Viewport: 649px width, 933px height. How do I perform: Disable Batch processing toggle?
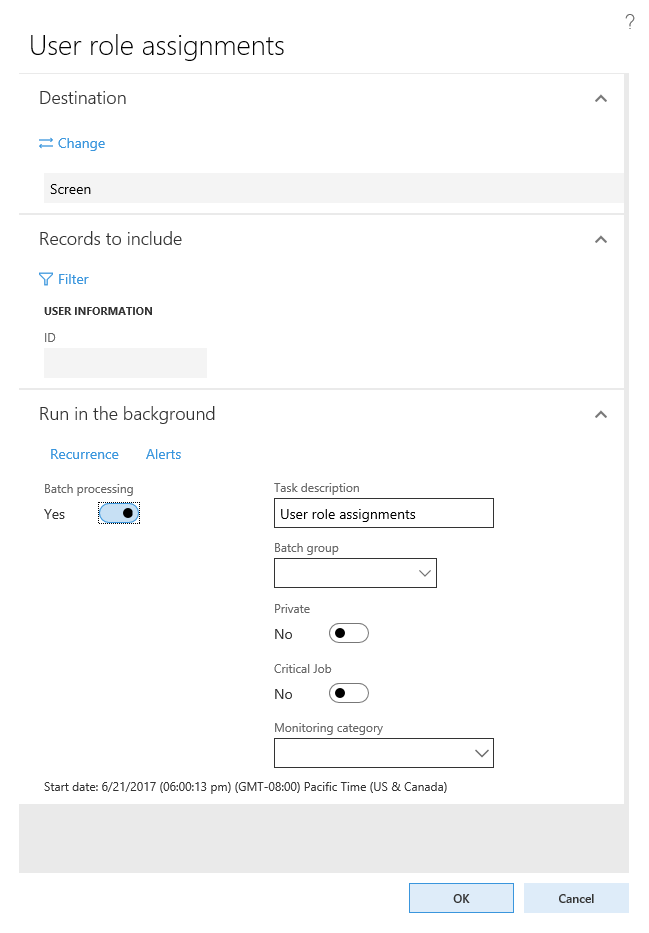pyautogui.click(x=118, y=513)
